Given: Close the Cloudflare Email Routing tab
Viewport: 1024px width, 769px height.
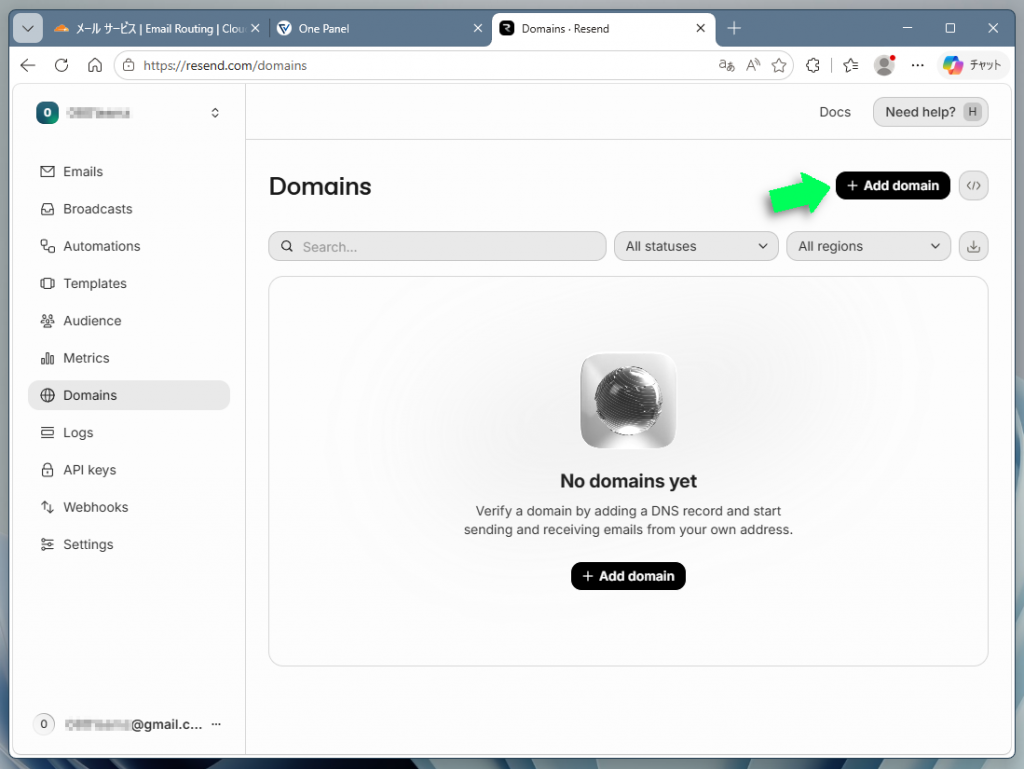Looking at the screenshot, I should [x=255, y=28].
